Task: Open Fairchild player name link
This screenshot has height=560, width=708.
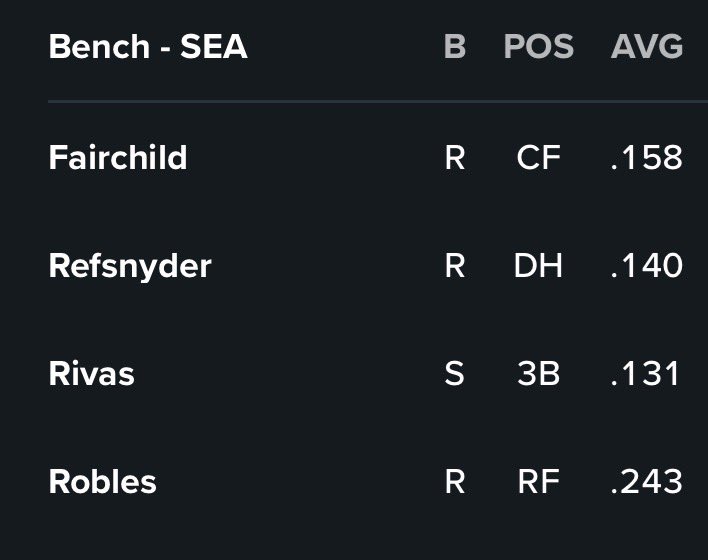Action: [x=118, y=157]
